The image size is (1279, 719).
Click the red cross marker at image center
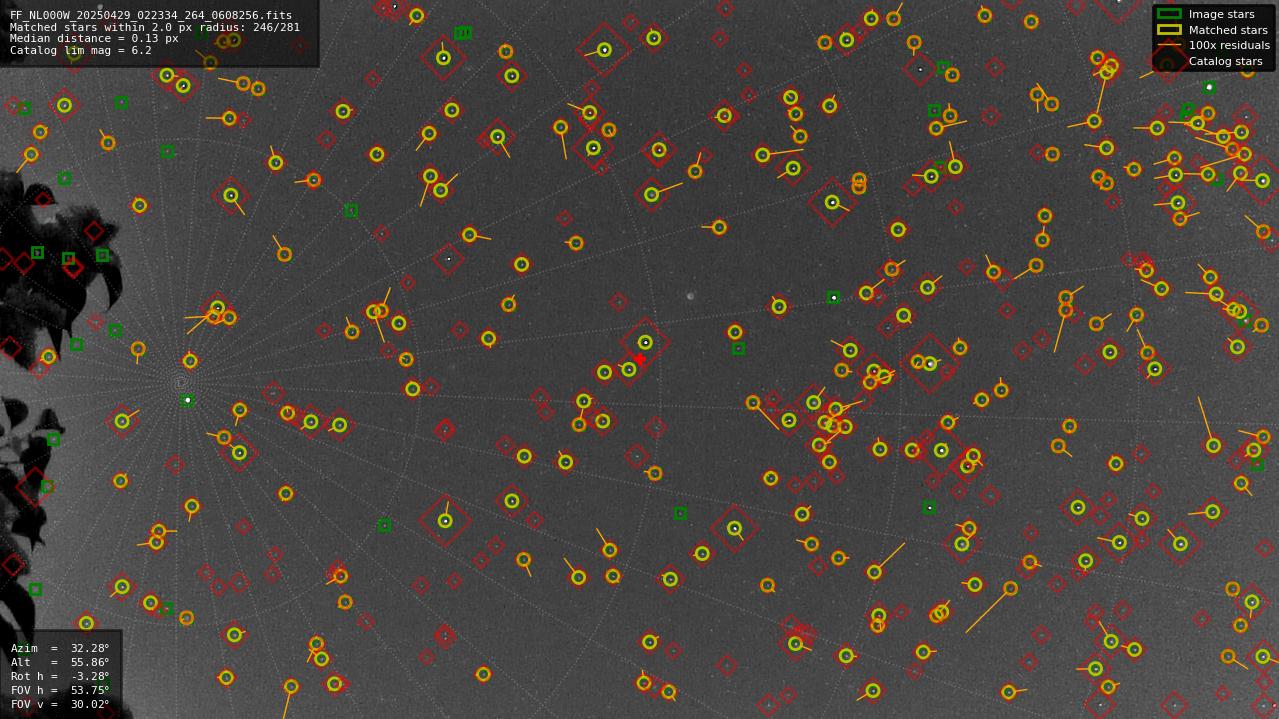coord(640,359)
